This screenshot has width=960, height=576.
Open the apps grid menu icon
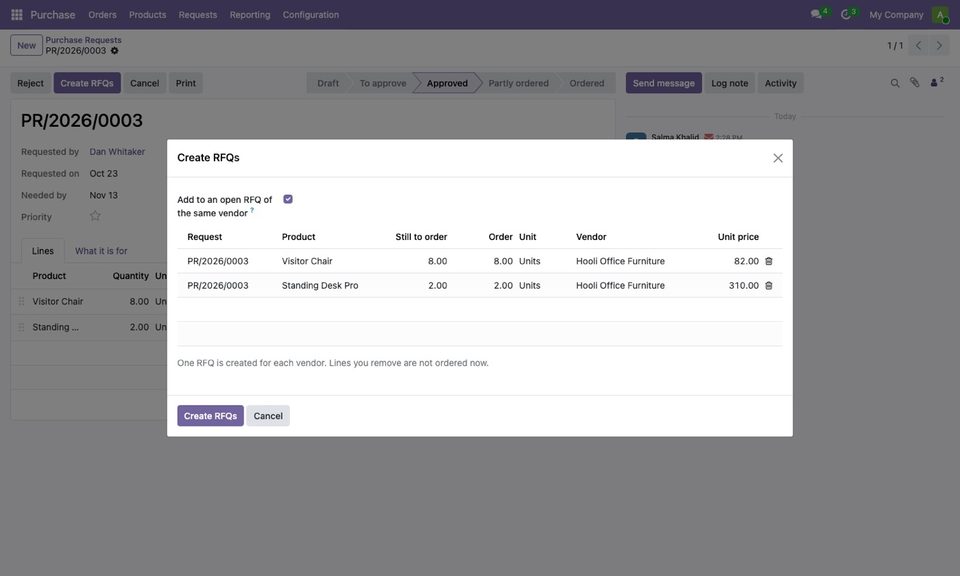pyautogui.click(x=17, y=15)
